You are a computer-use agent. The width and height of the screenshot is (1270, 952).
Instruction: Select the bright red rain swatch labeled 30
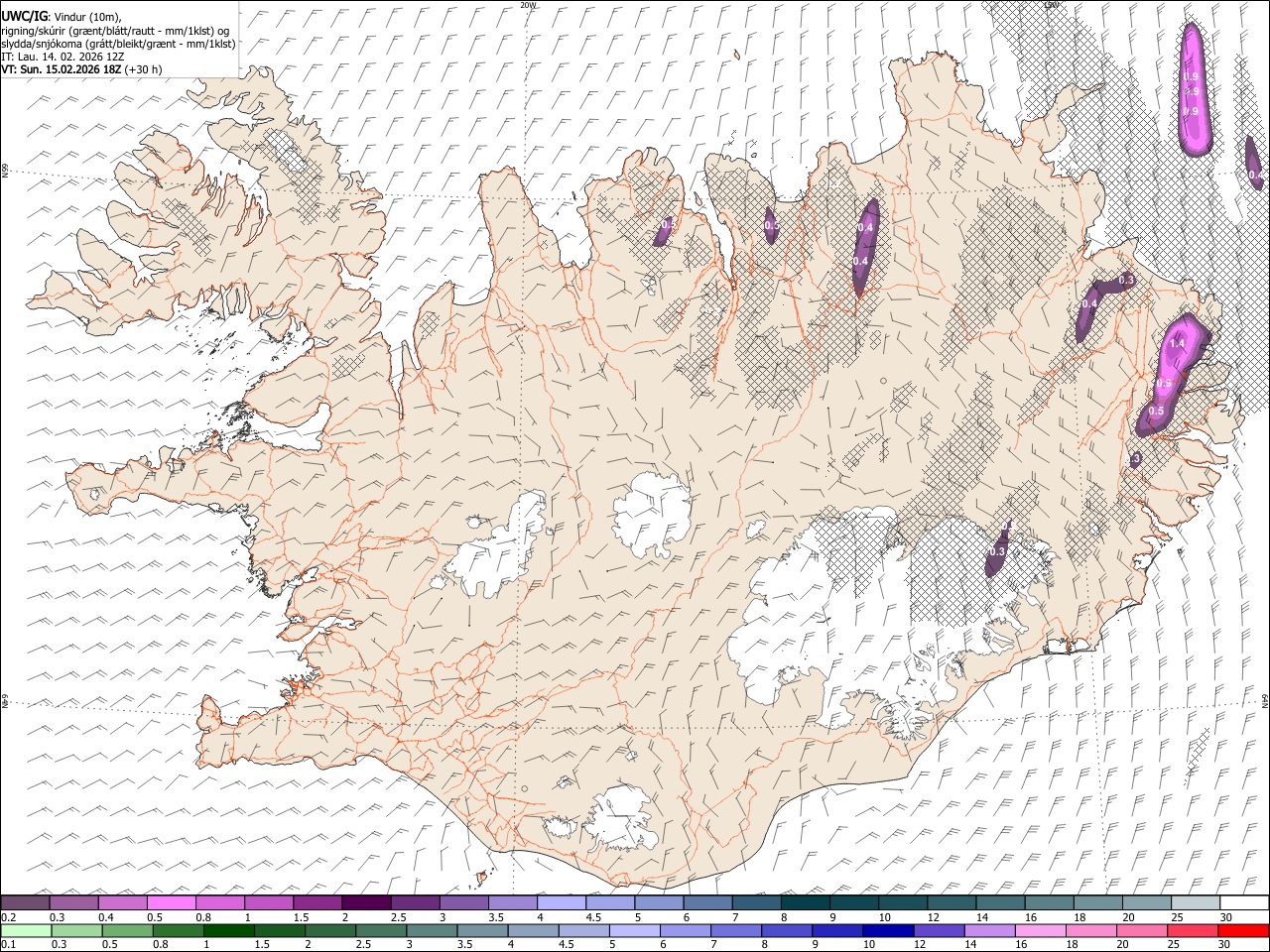1243,930
